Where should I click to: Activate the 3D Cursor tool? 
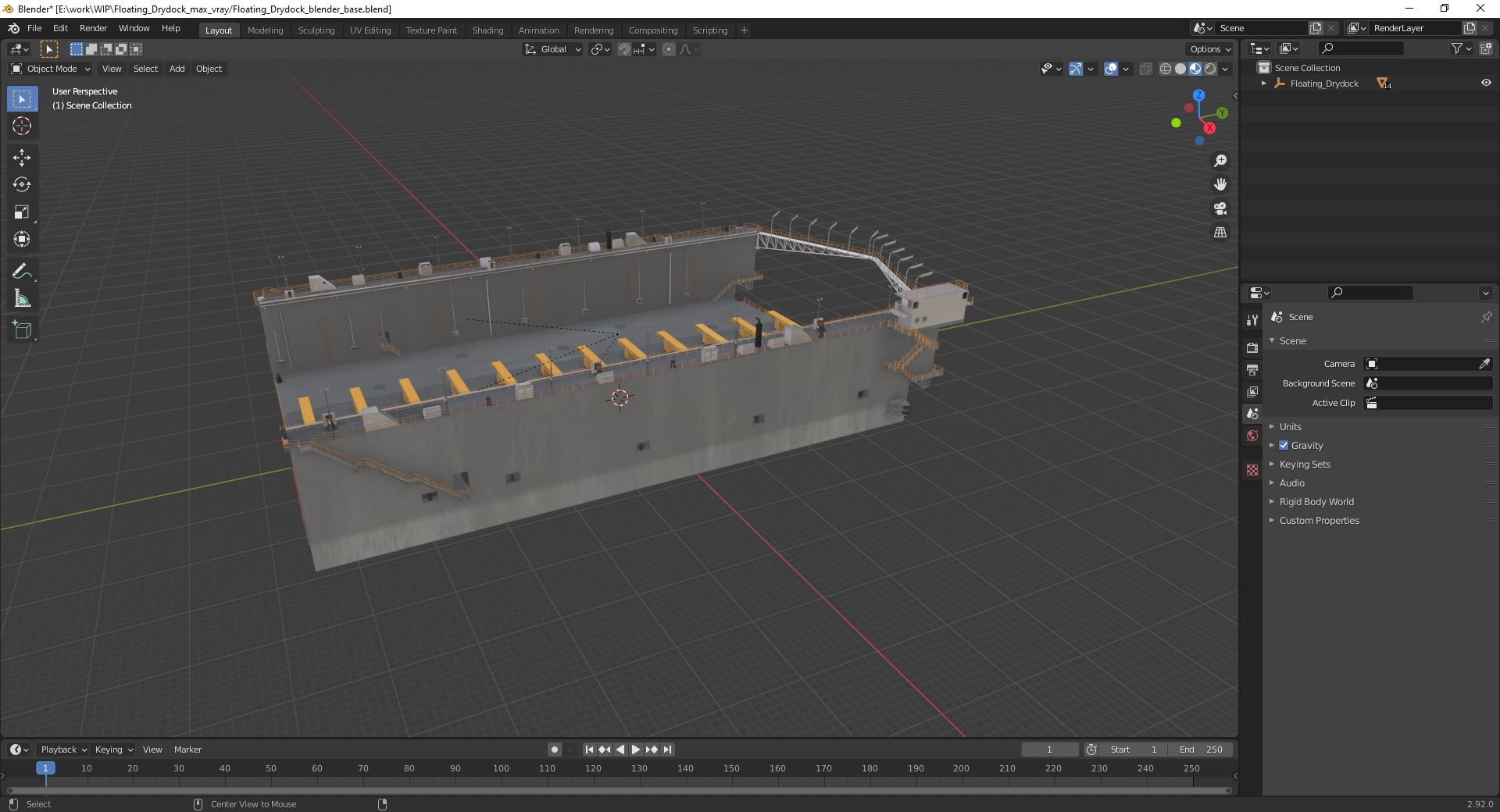click(x=22, y=126)
